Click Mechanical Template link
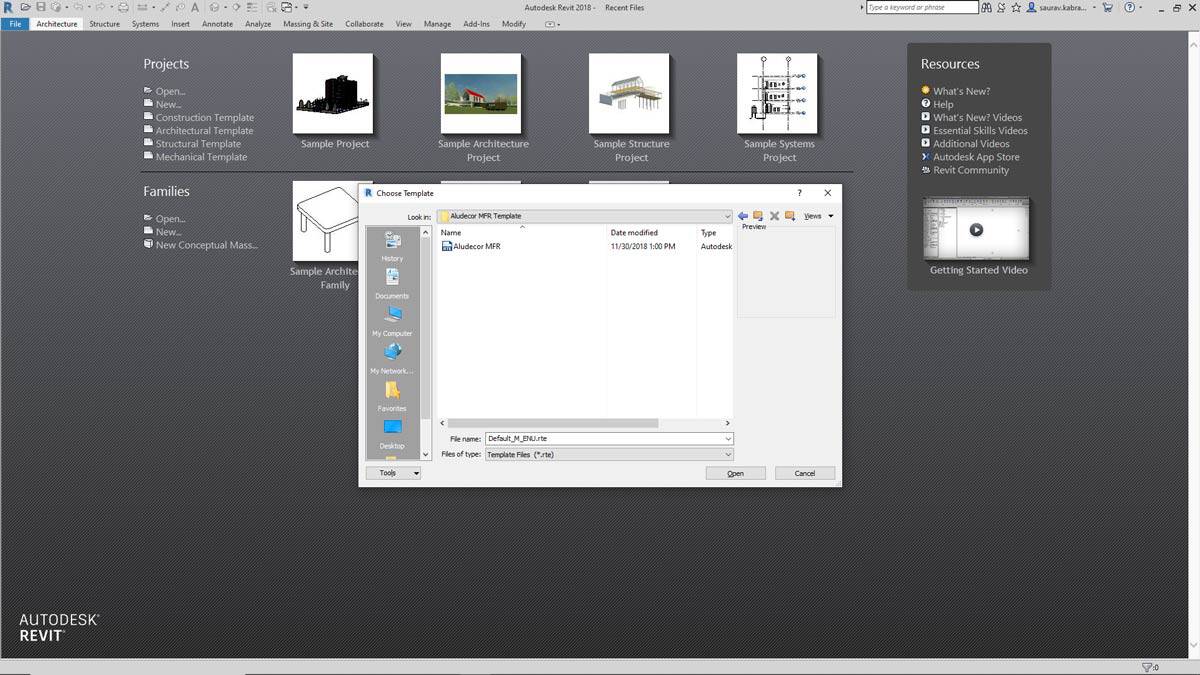The image size is (1200, 675). tap(201, 156)
